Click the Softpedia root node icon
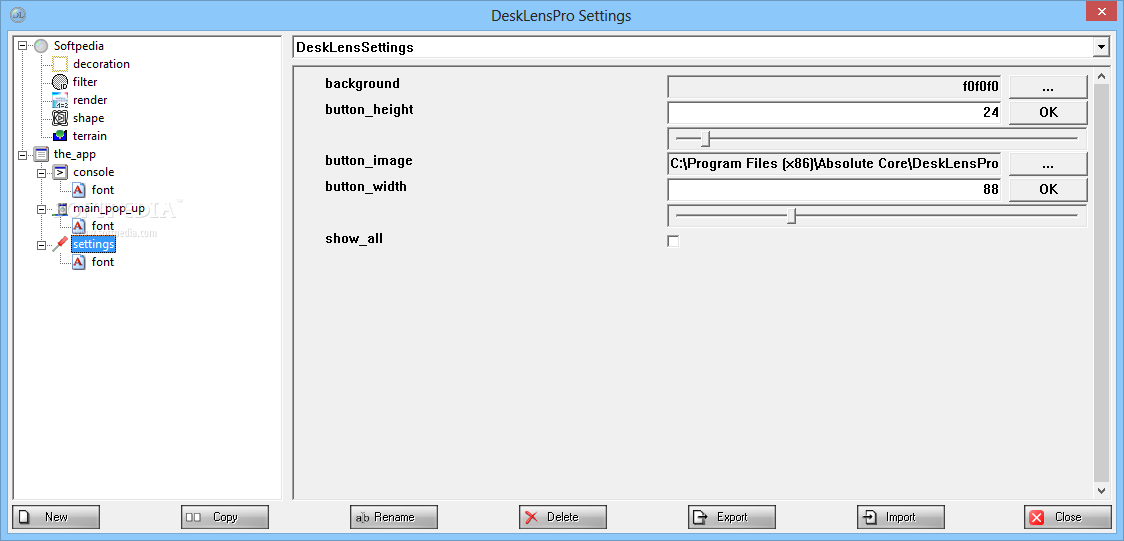 tap(42, 46)
